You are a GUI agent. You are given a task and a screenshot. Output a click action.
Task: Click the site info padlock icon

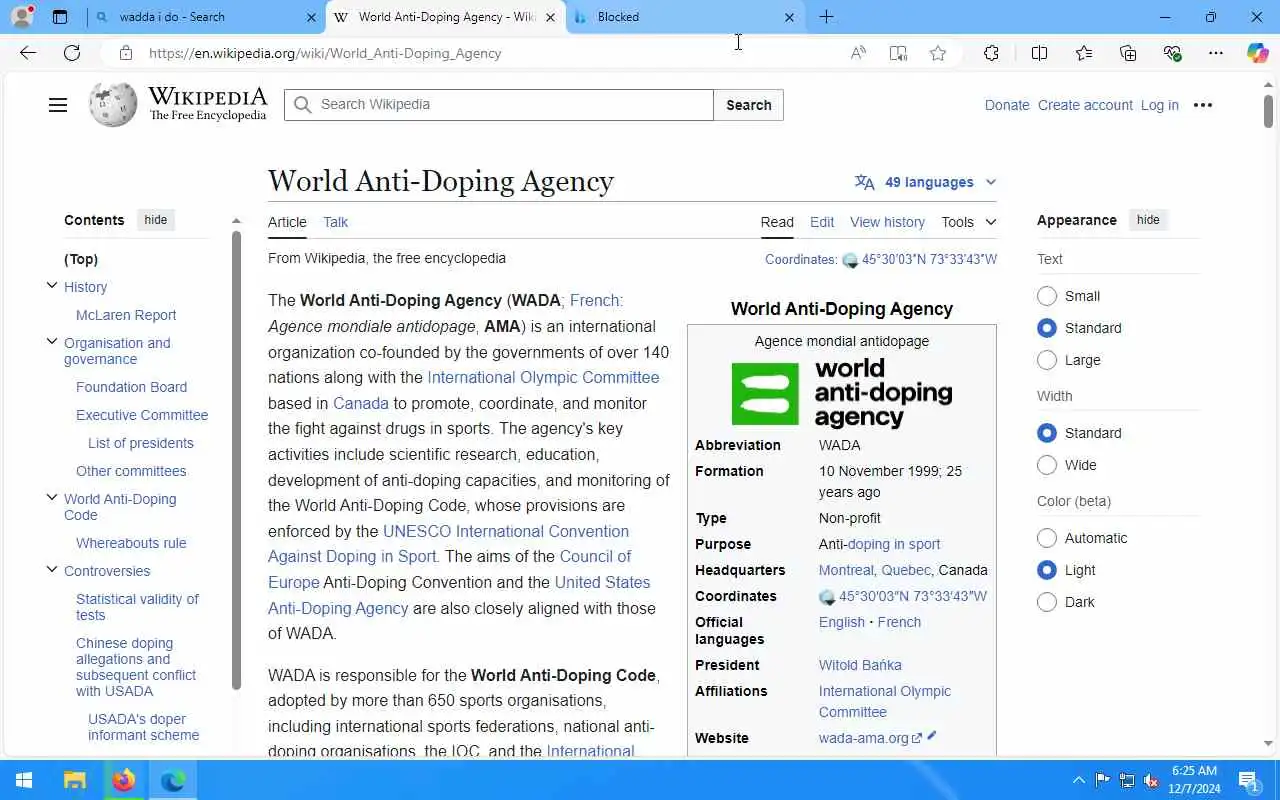125,53
